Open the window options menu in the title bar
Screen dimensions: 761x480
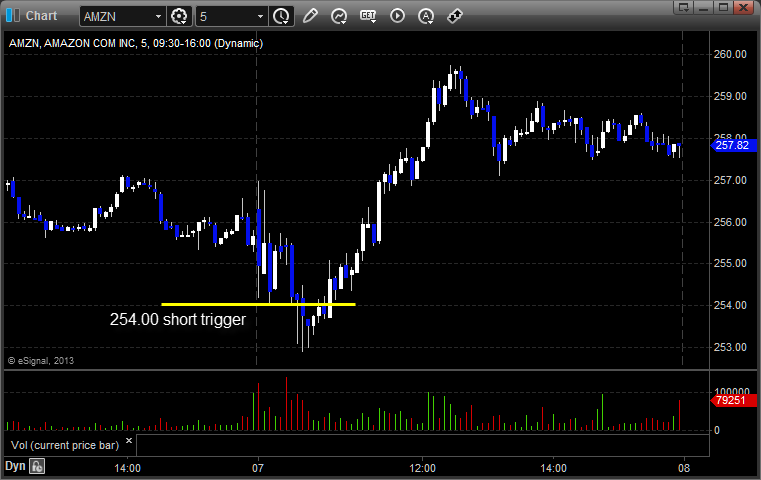click(x=684, y=7)
